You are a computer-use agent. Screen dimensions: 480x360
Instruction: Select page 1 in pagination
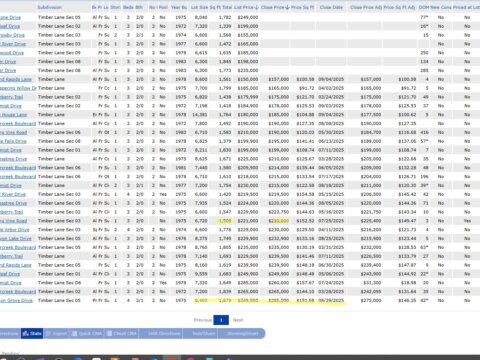(x=221, y=320)
